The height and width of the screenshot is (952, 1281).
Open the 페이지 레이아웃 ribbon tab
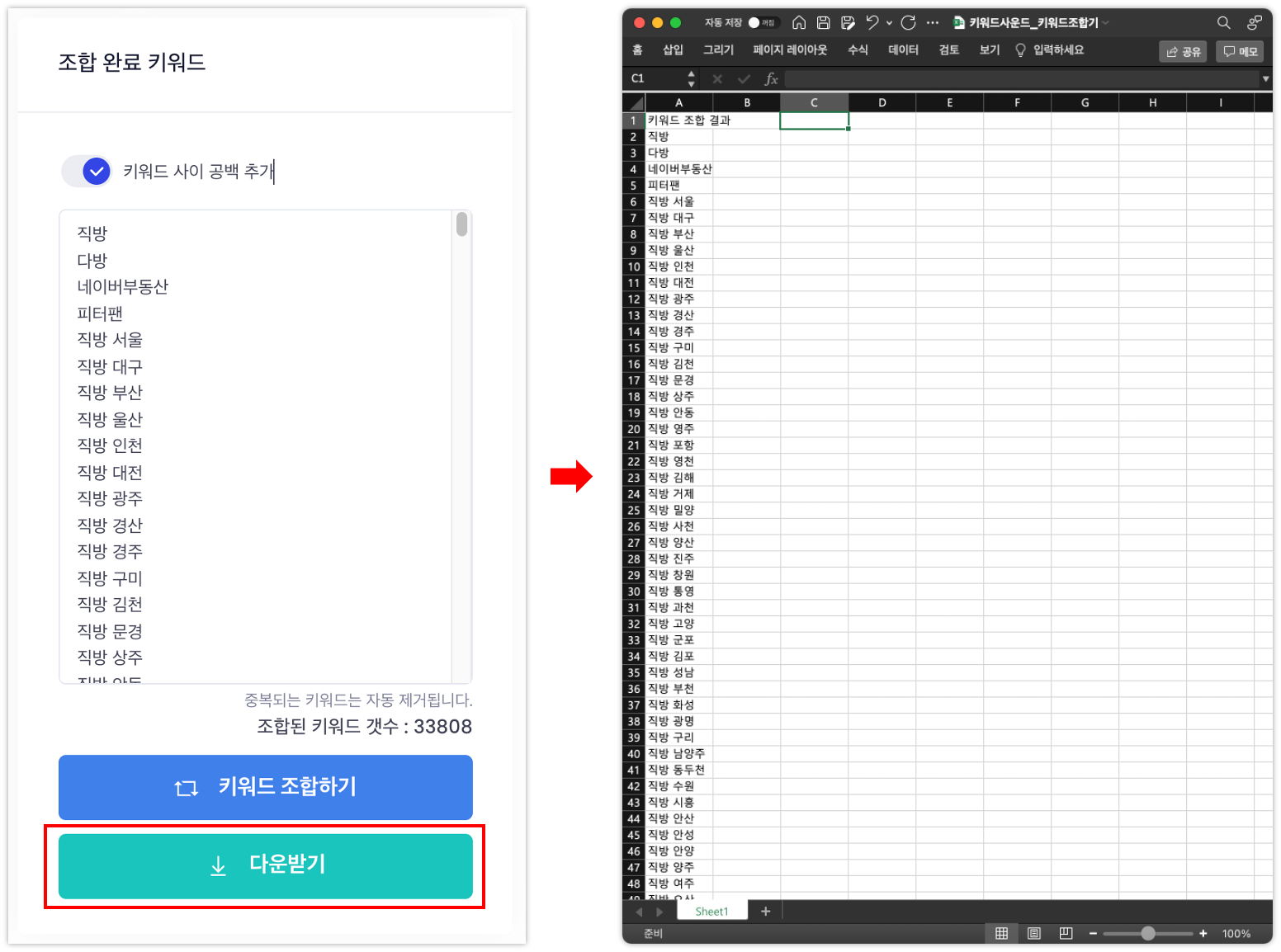coord(790,50)
